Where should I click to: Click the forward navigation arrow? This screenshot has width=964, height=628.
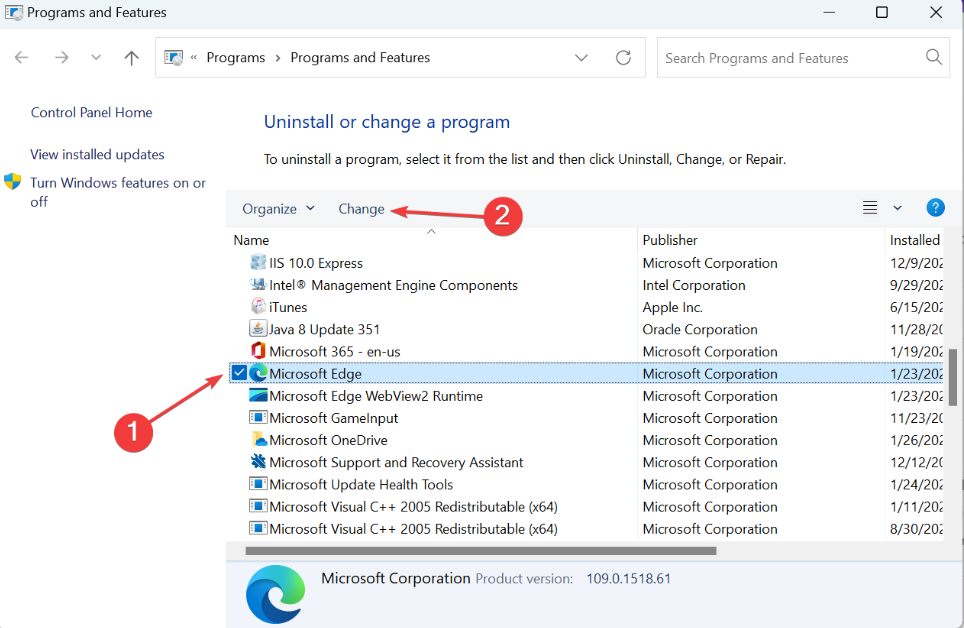tap(60, 57)
